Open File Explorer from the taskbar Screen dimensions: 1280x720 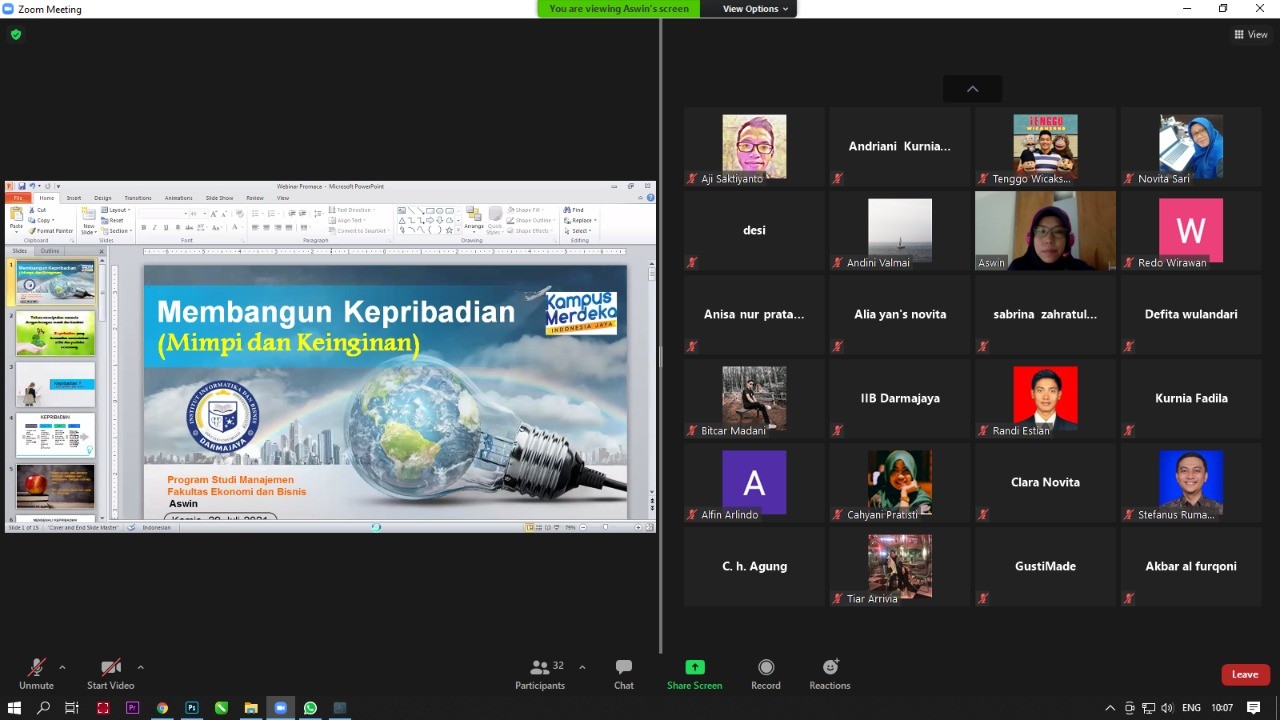(x=251, y=708)
